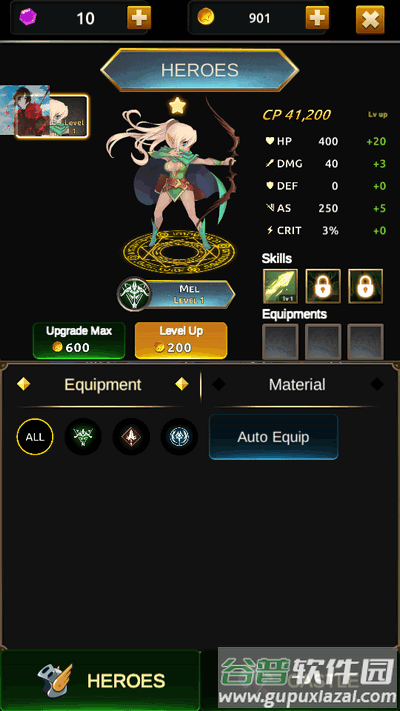Viewport: 400px width, 711px height.
Task: Filter equipment by the green bow class icon
Action: 83,437
